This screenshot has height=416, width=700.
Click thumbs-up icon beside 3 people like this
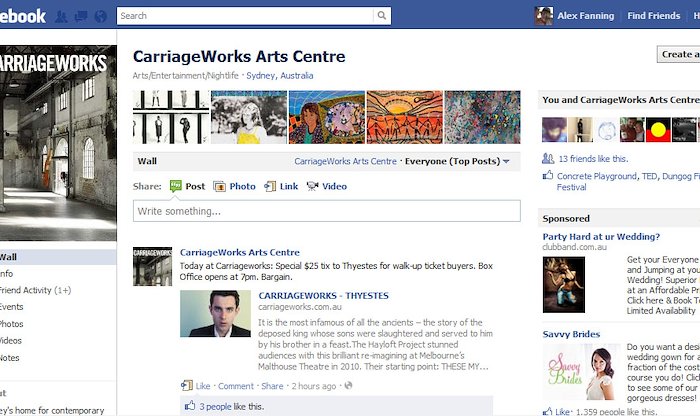click(x=190, y=406)
